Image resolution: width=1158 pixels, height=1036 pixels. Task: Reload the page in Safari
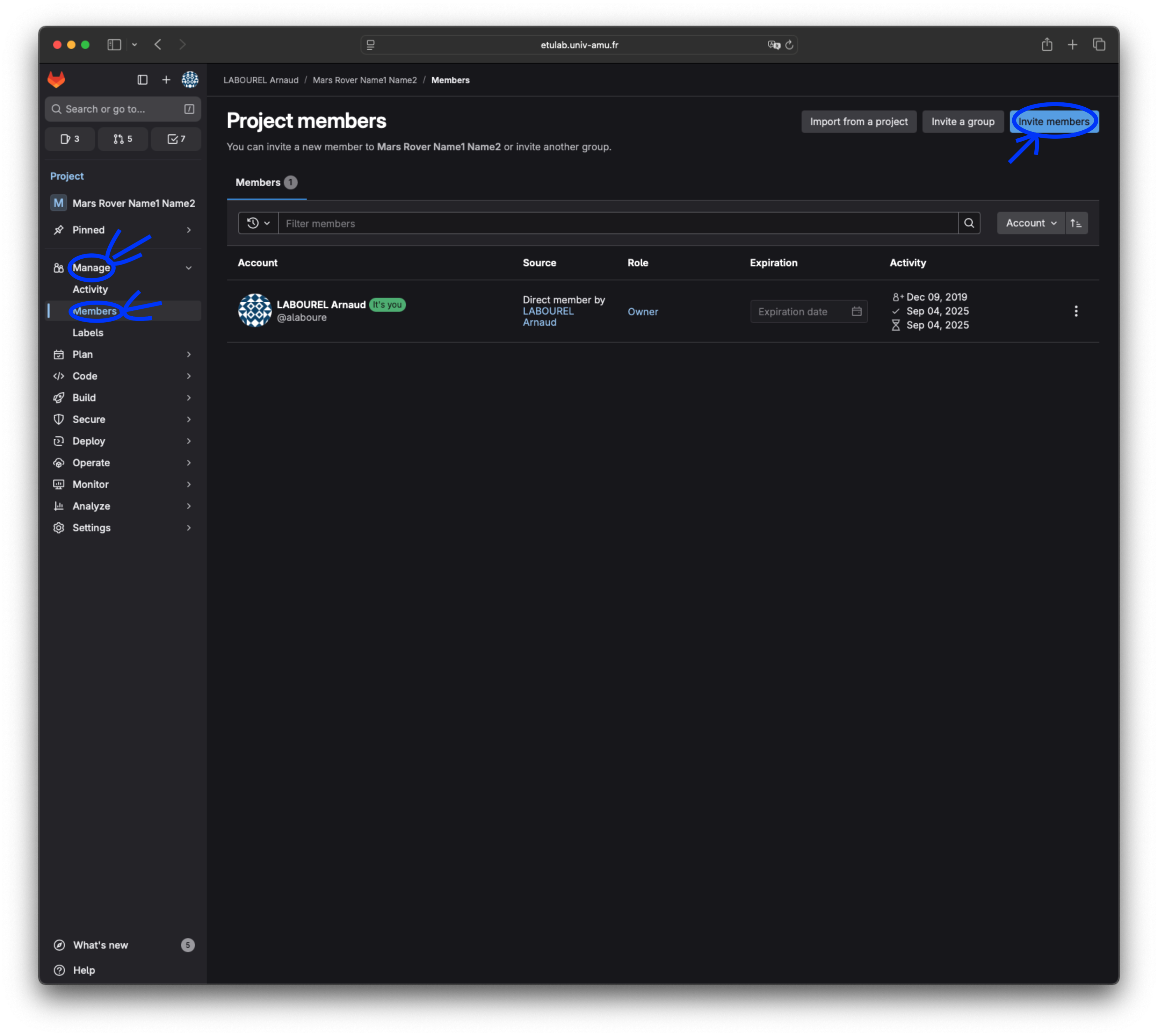(789, 45)
